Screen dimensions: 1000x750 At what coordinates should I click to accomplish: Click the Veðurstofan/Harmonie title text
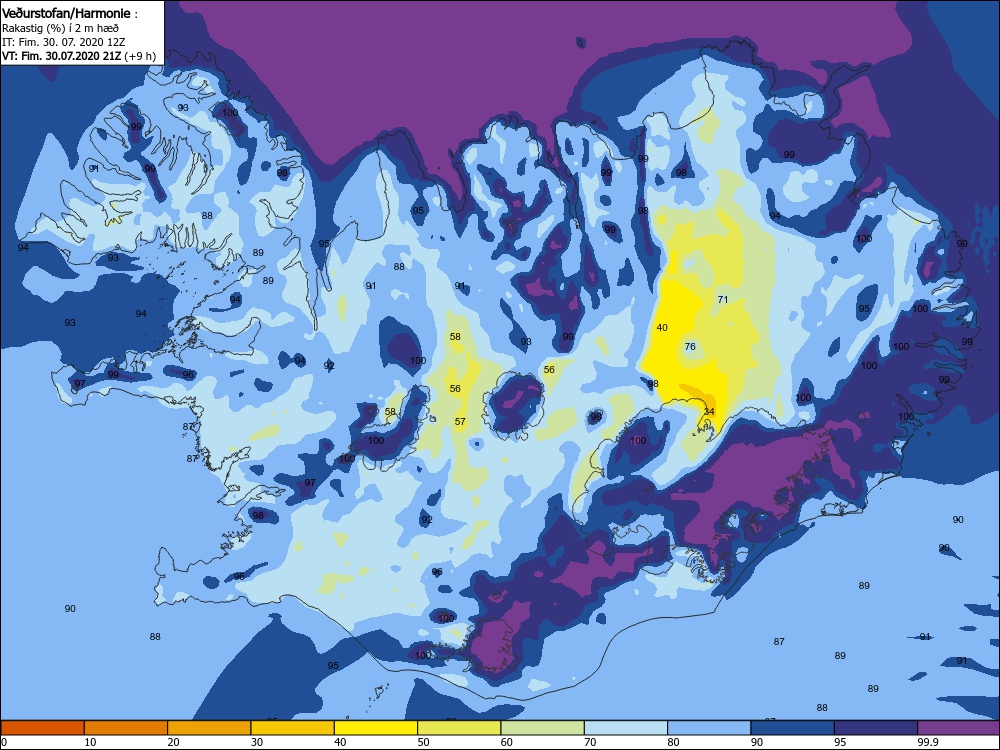point(66,13)
